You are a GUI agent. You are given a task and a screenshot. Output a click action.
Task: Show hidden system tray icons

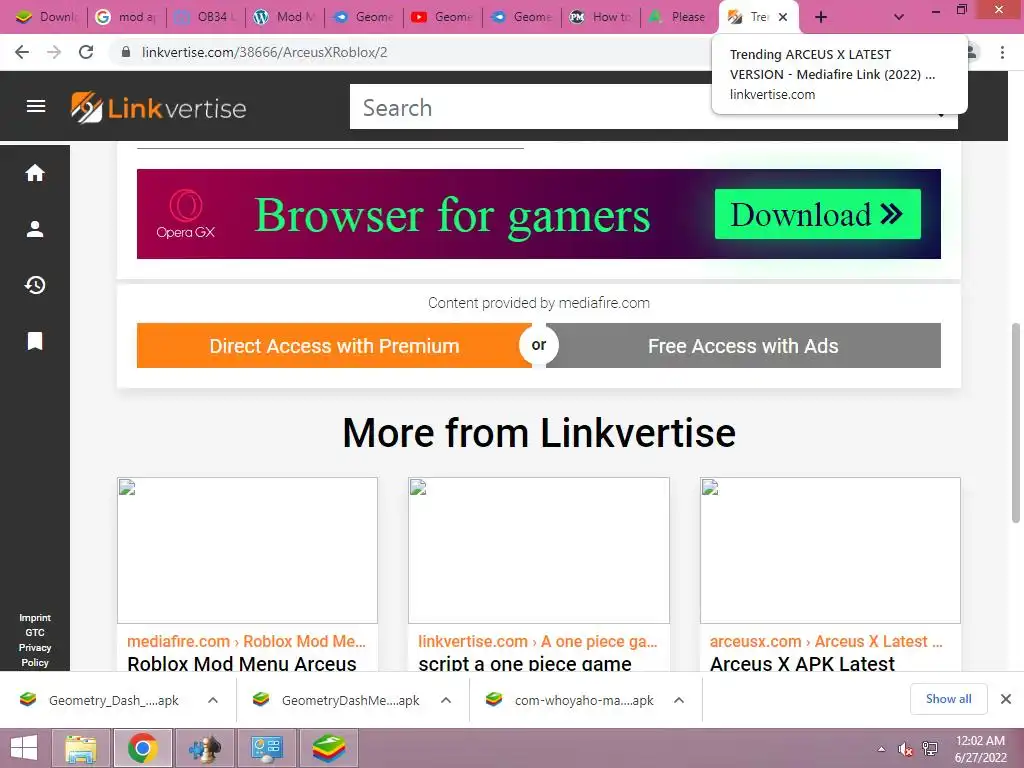point(882,749)
